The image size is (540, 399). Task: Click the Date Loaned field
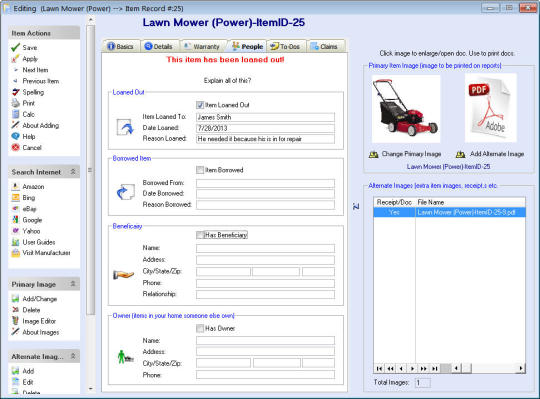click(265, 128)
